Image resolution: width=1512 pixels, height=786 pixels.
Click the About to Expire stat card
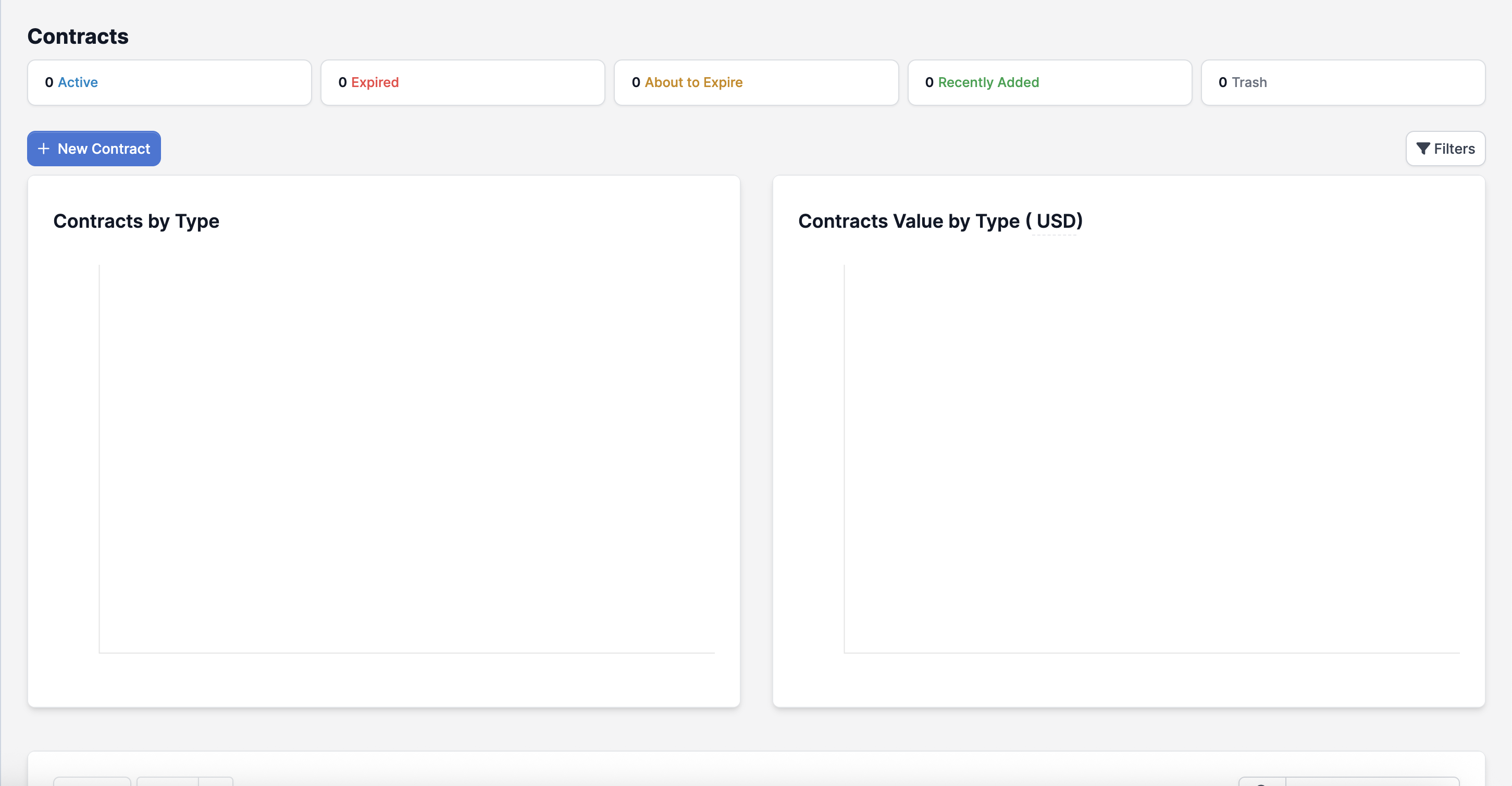[x=756, y=82]
